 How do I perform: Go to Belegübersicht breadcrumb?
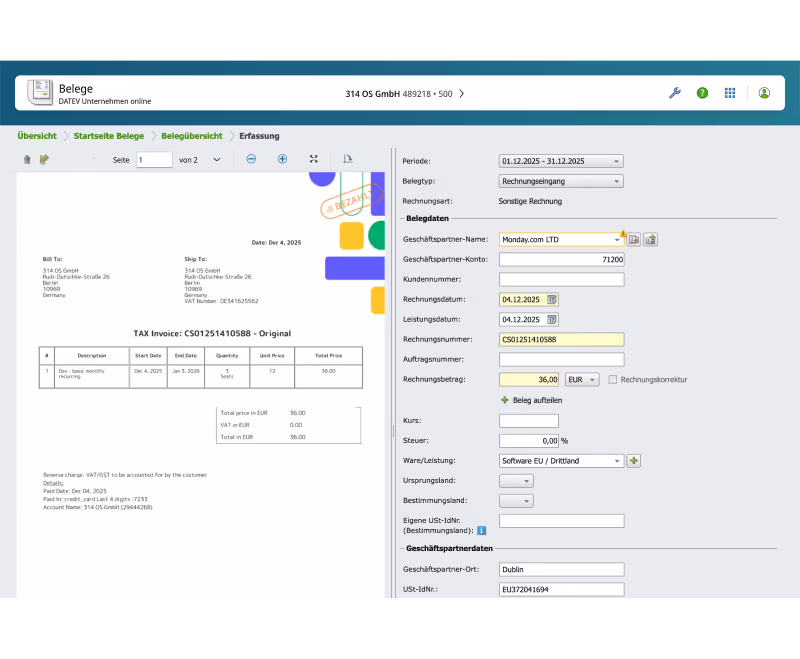tap(192, 136)
